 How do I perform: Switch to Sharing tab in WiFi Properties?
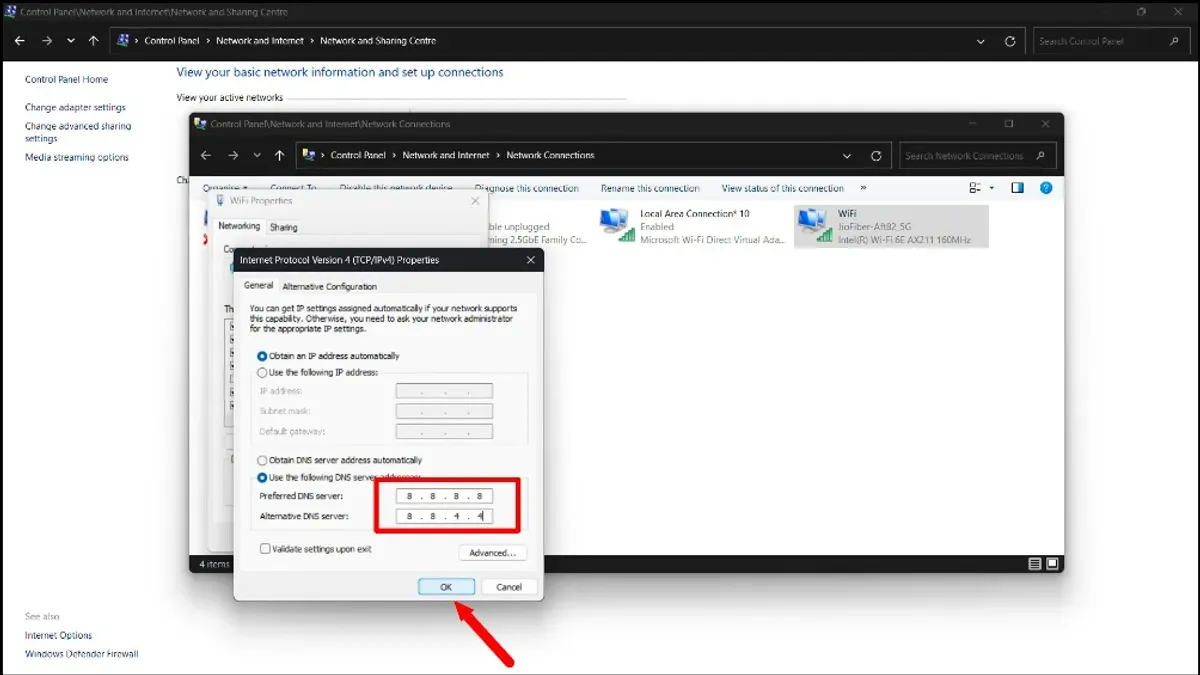click(x=283, y=228)
